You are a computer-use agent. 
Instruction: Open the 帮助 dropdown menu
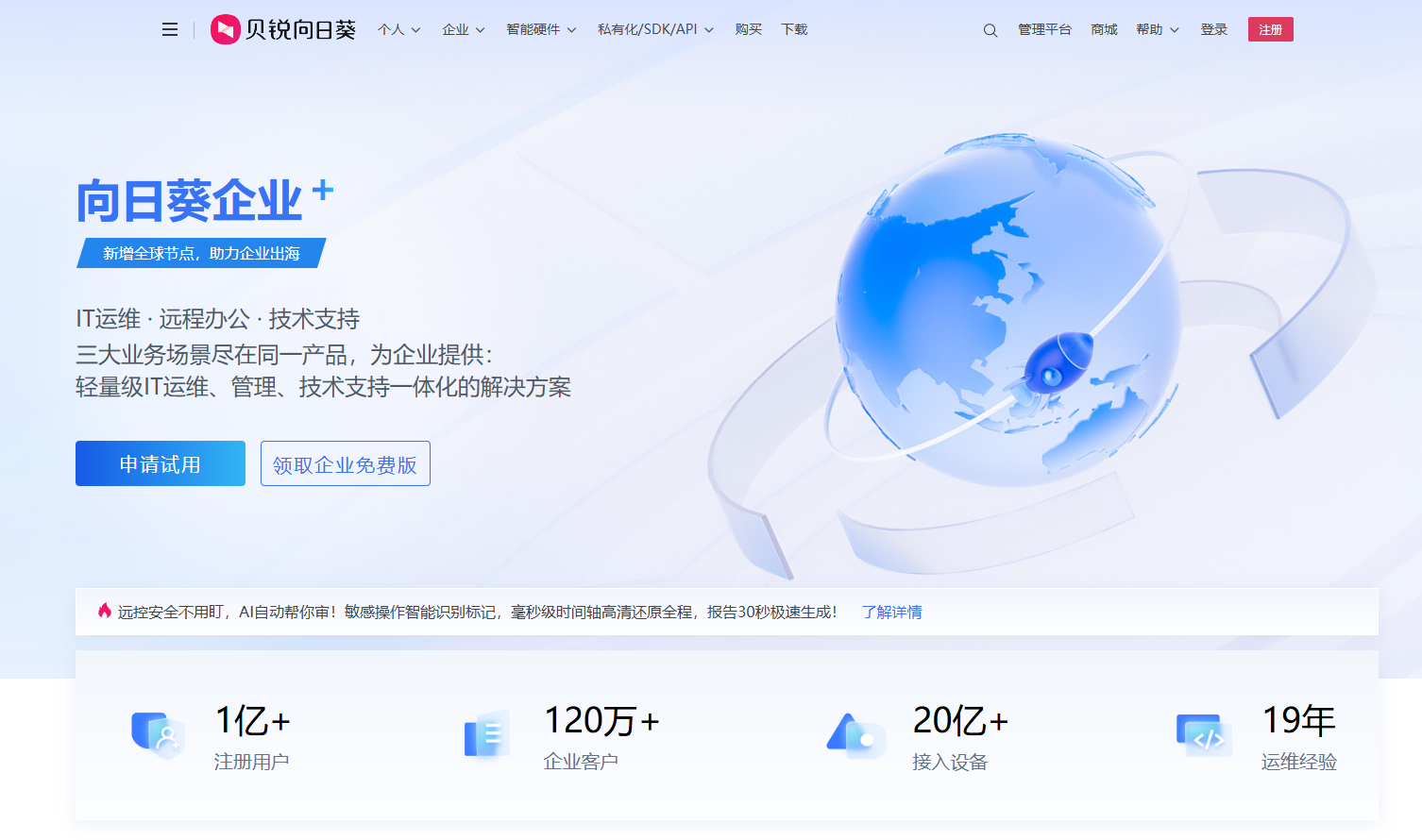coord(1157,29)
